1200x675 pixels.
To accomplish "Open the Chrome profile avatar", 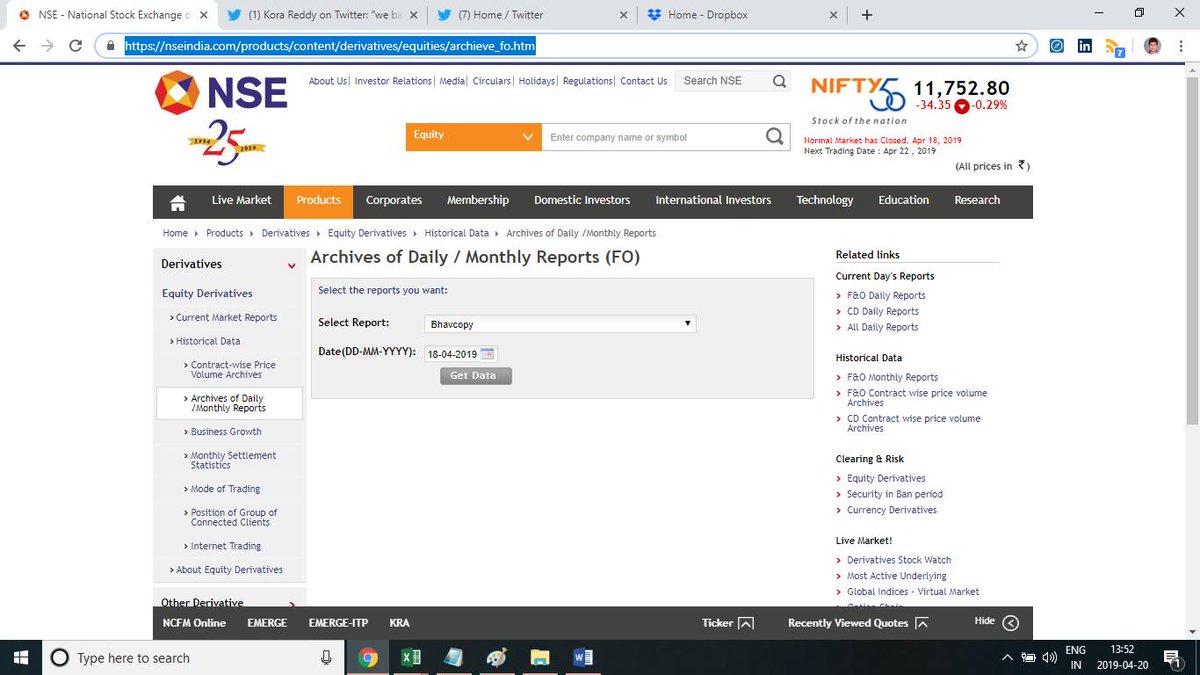I will [1152, 46].
